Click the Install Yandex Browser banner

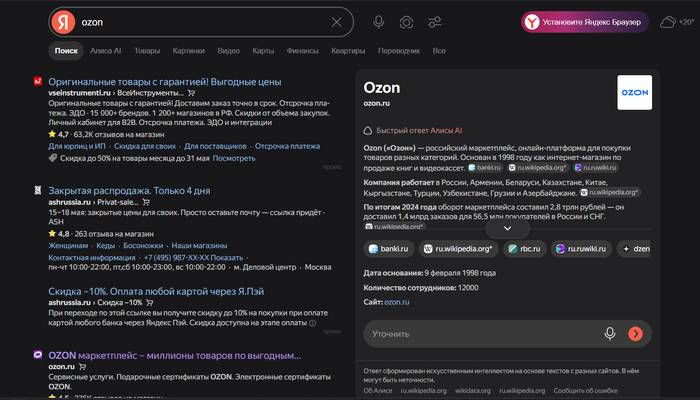[585, 22]
